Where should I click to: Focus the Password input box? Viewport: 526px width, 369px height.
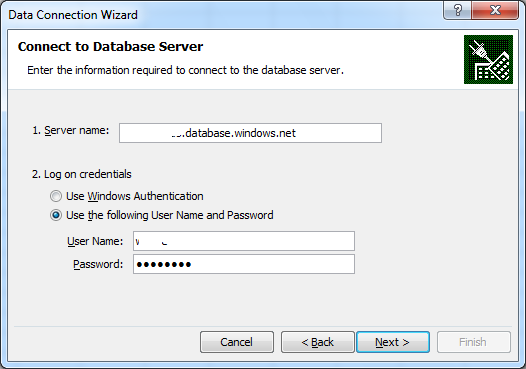244,264
